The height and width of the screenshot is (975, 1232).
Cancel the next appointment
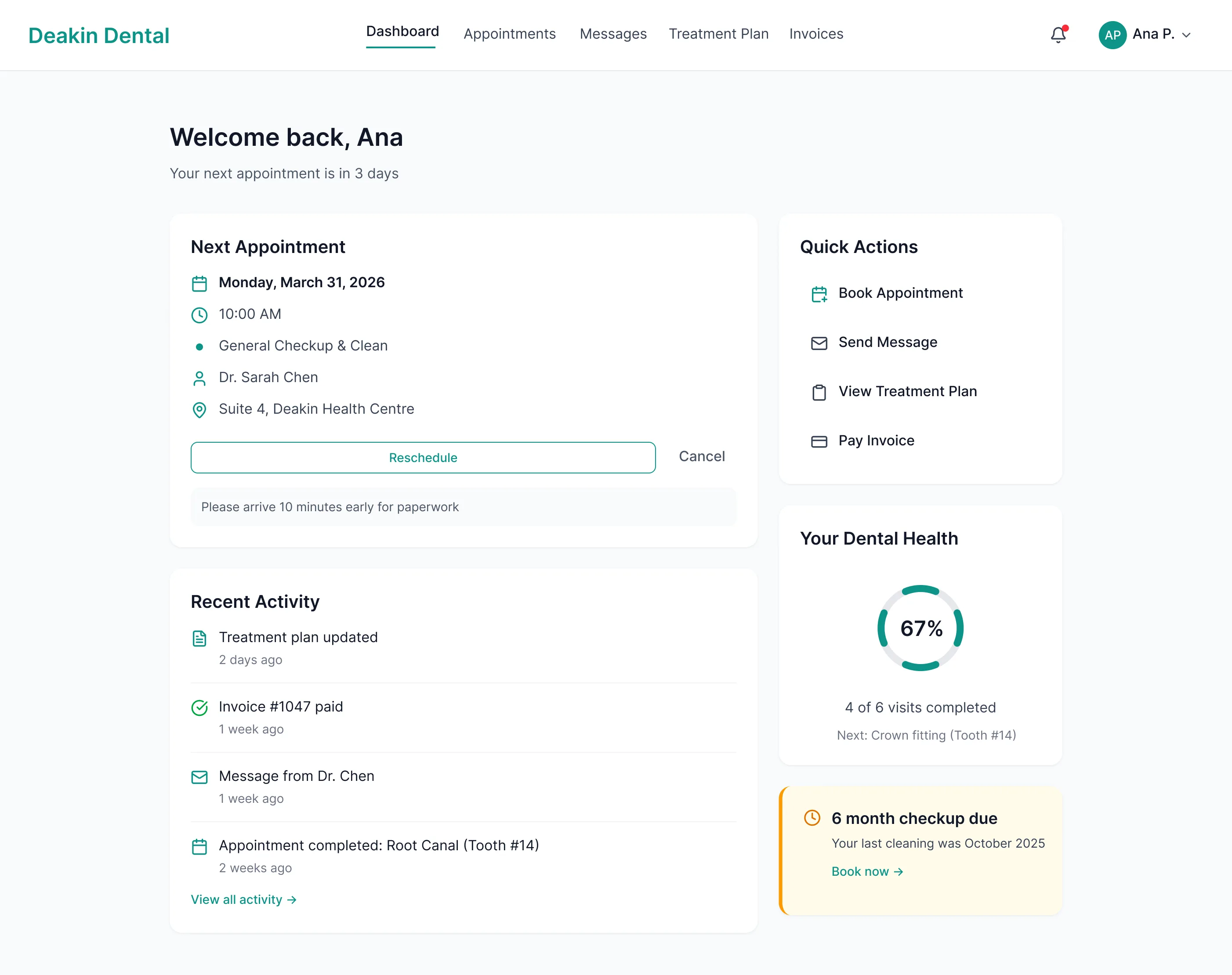click(701, 456)
